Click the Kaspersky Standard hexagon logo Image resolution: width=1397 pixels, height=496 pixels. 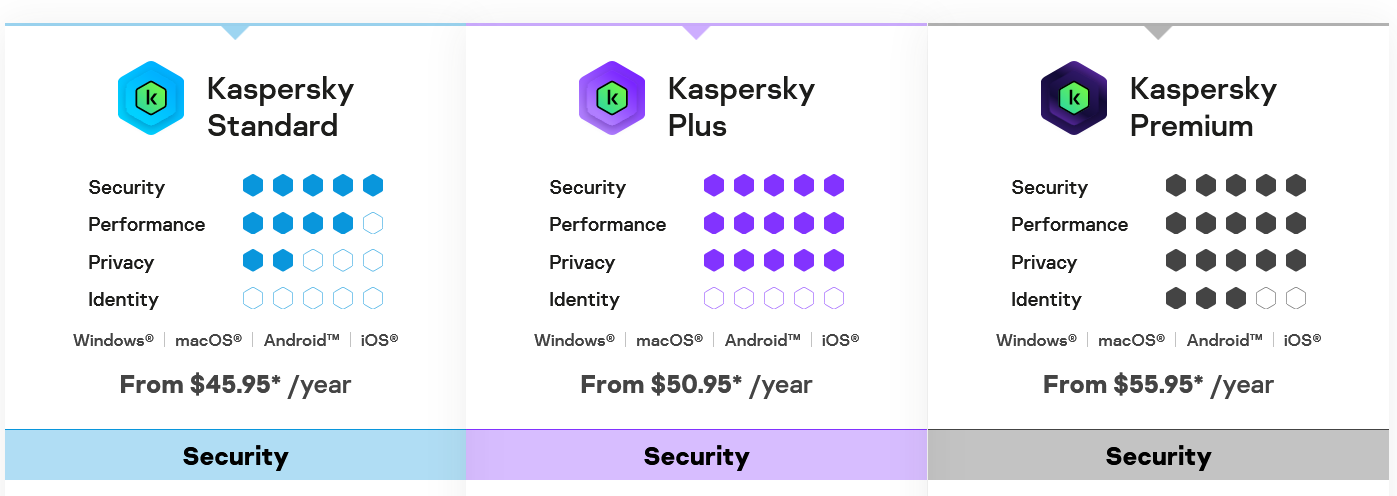151,98
